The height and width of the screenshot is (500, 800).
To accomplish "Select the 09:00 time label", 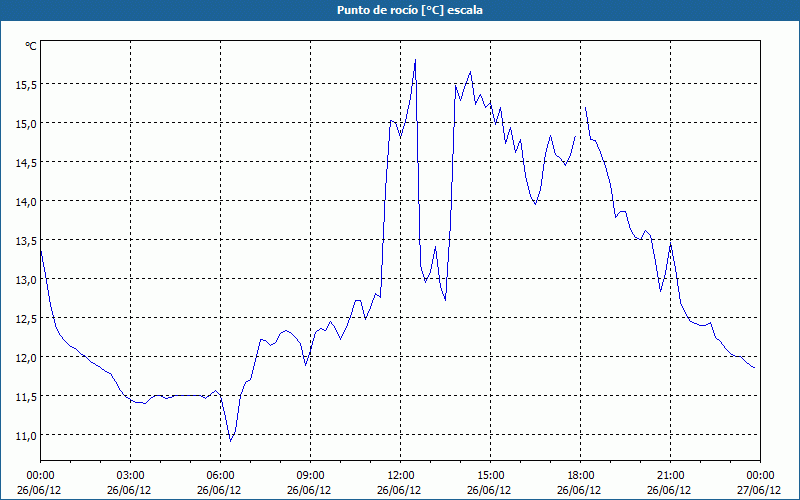I will click(310, 476).
